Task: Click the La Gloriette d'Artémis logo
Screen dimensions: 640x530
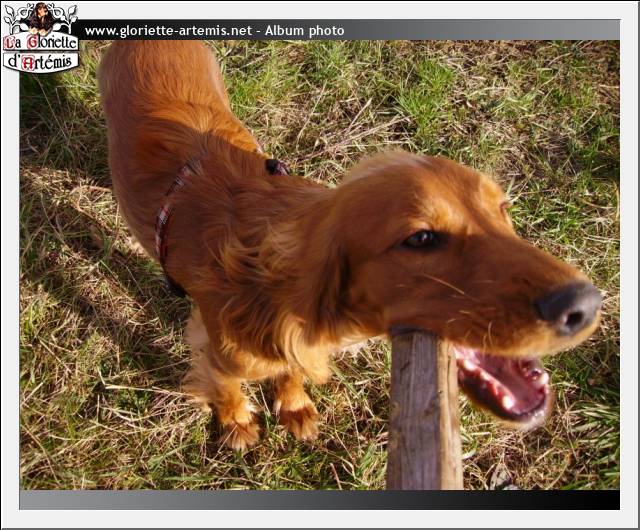Action: point(40,38)
